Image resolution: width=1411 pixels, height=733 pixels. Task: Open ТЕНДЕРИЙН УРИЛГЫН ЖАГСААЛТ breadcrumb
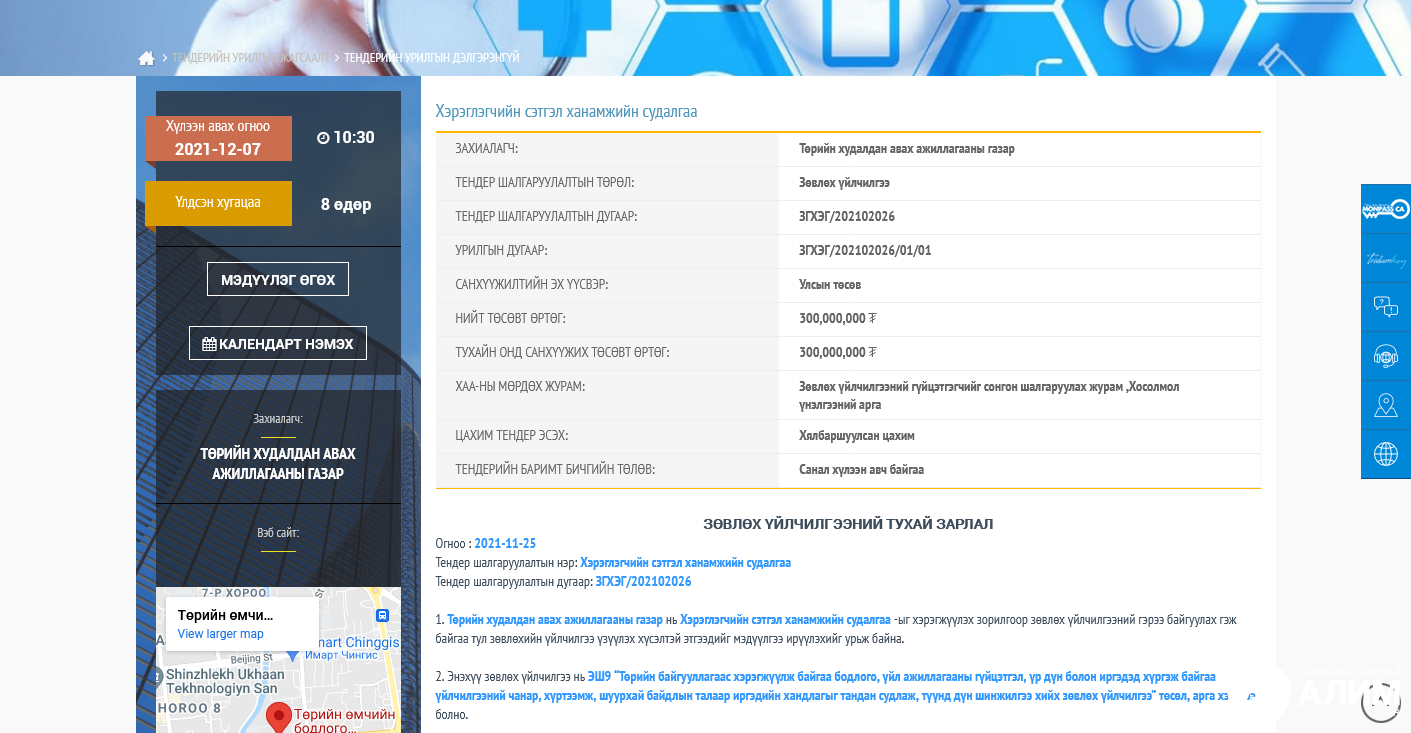click(250, 58)
